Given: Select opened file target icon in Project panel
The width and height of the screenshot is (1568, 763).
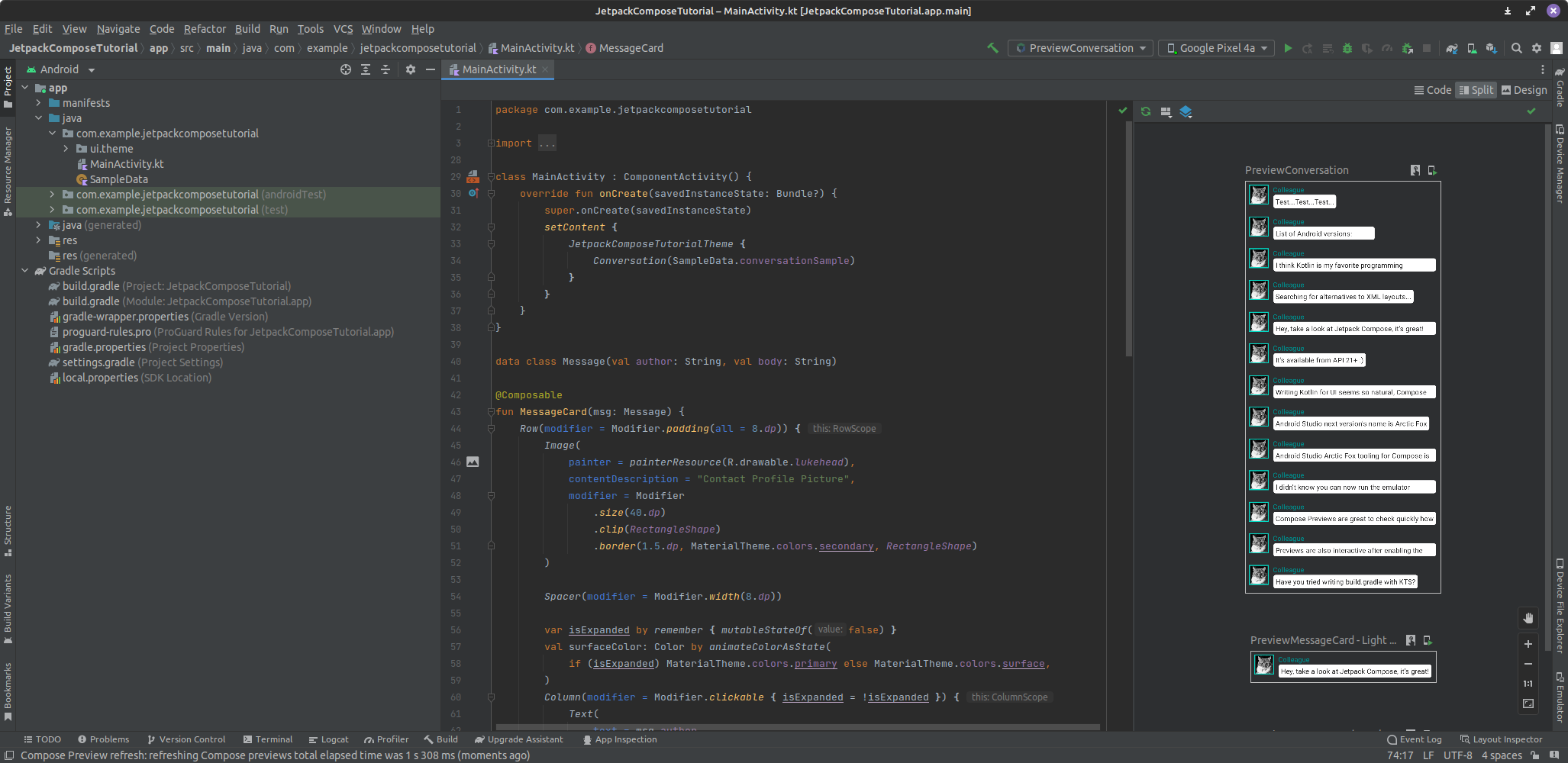Looking at the screenshot, I should [346, 69].
